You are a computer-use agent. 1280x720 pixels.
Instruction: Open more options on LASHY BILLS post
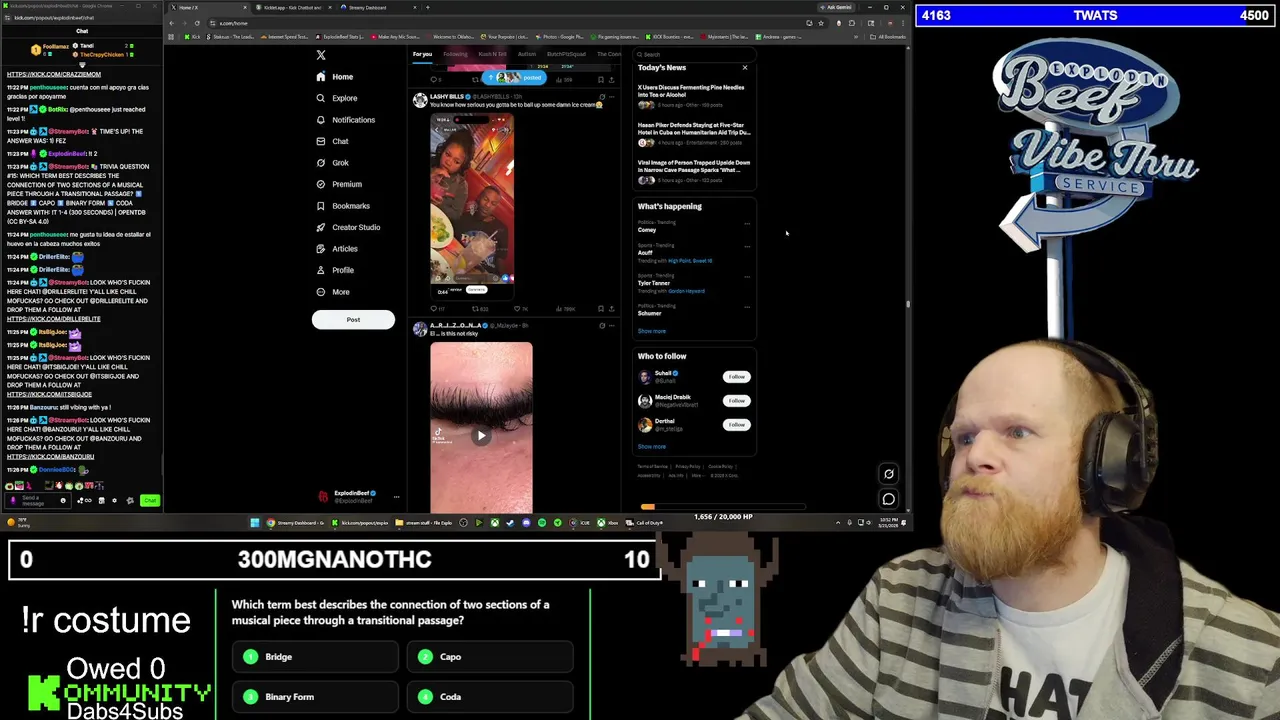coord(612,97)
